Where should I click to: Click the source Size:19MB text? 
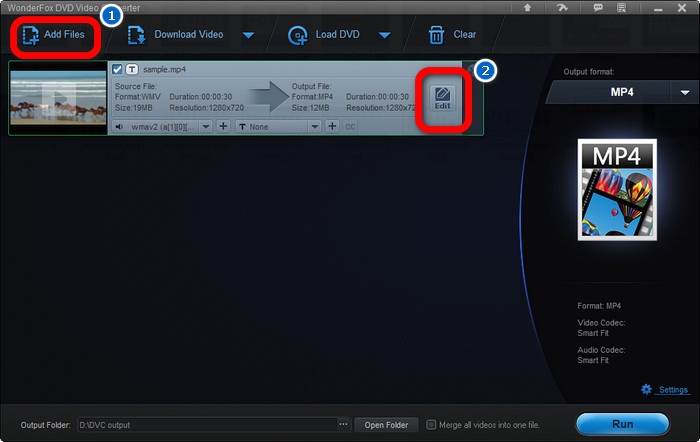point(133,108)
